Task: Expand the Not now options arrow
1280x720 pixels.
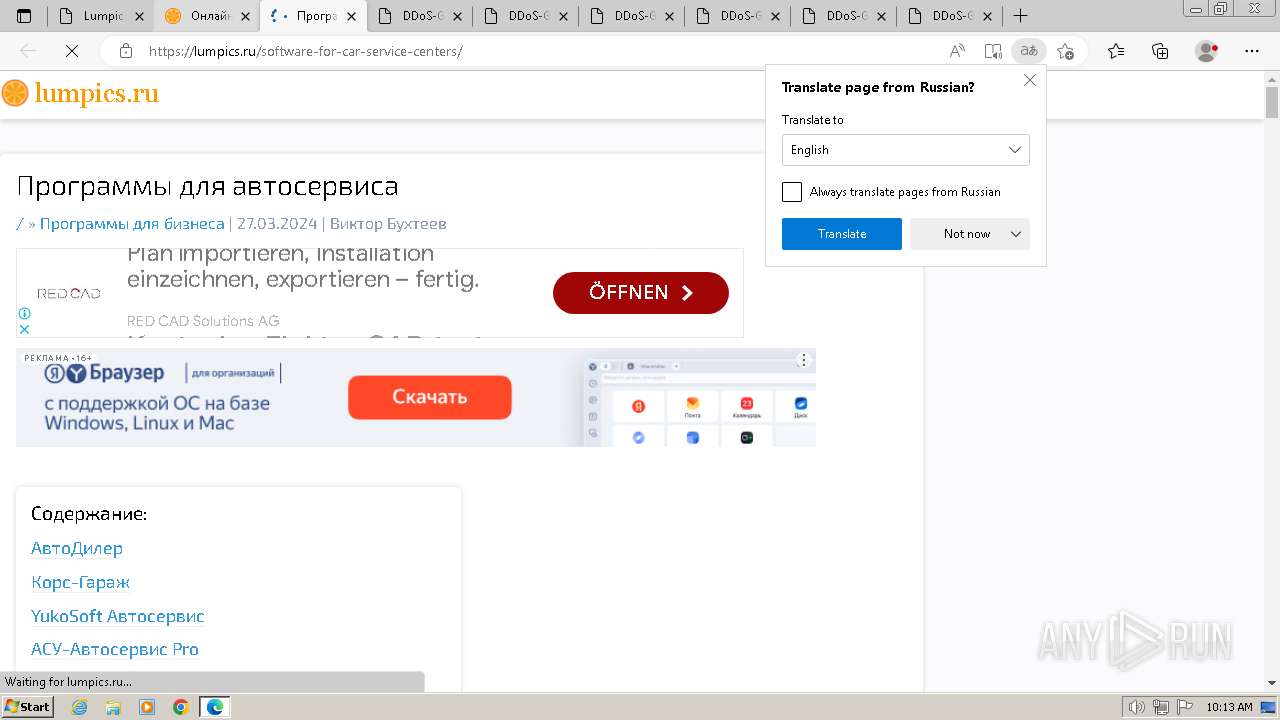Action: [1016, 234]
